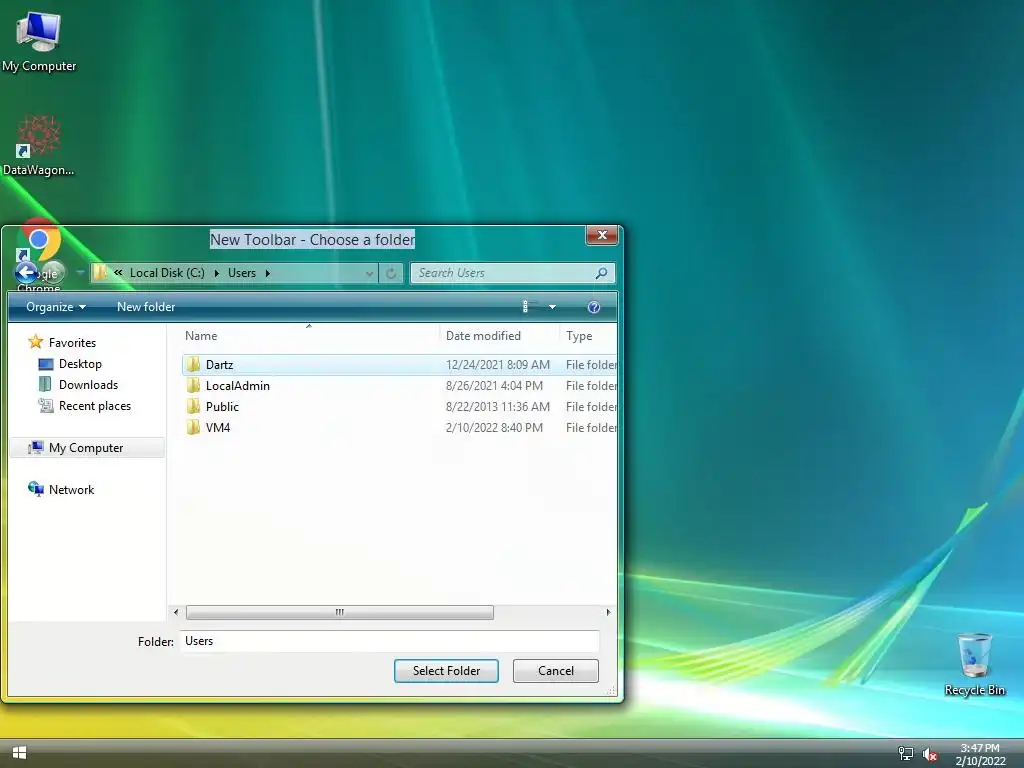Click the Network sidebar icon
Screen dimensions: 1024x768
coord(36,489)
